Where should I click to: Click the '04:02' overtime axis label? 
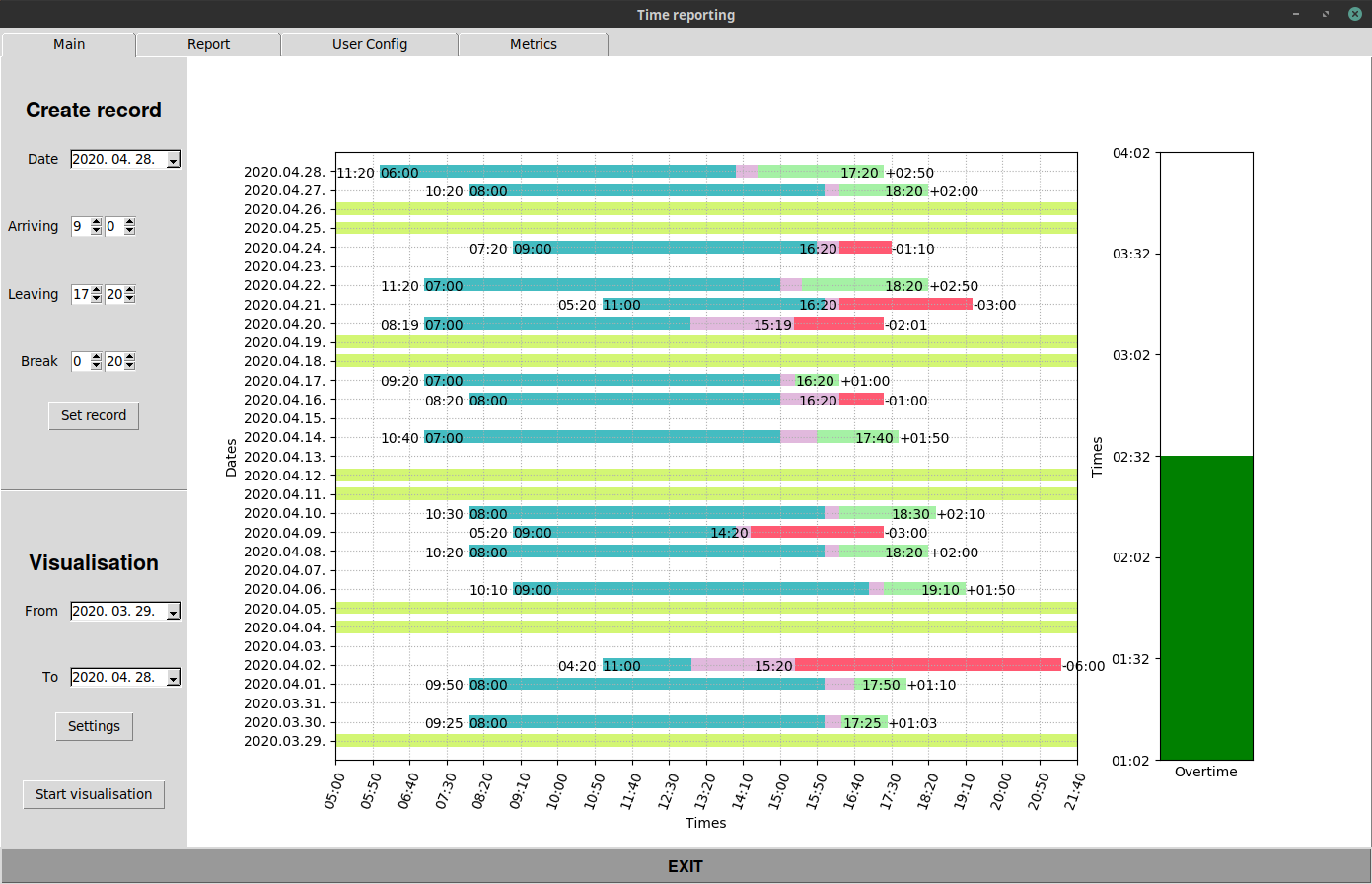(1131, 153)
